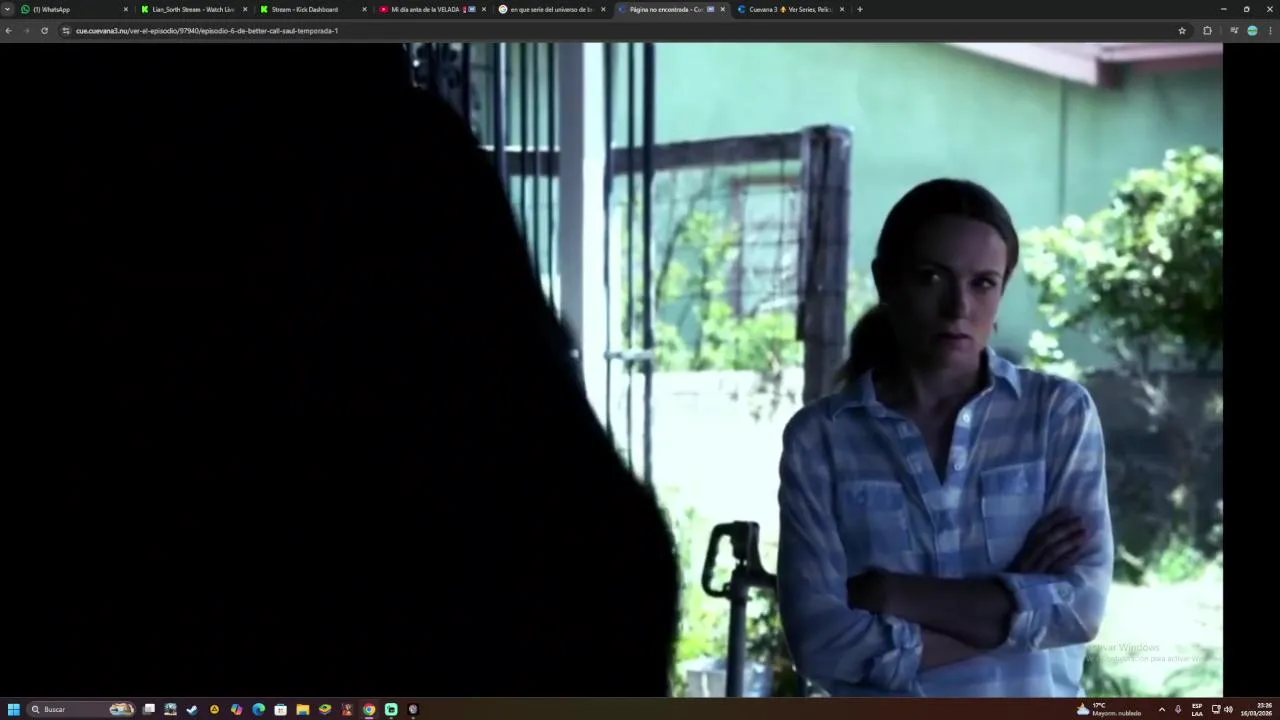Switch to the Cuevana 3 Ver Series tab
This screenshot has height=720, width=1280.
click(790, 9)
